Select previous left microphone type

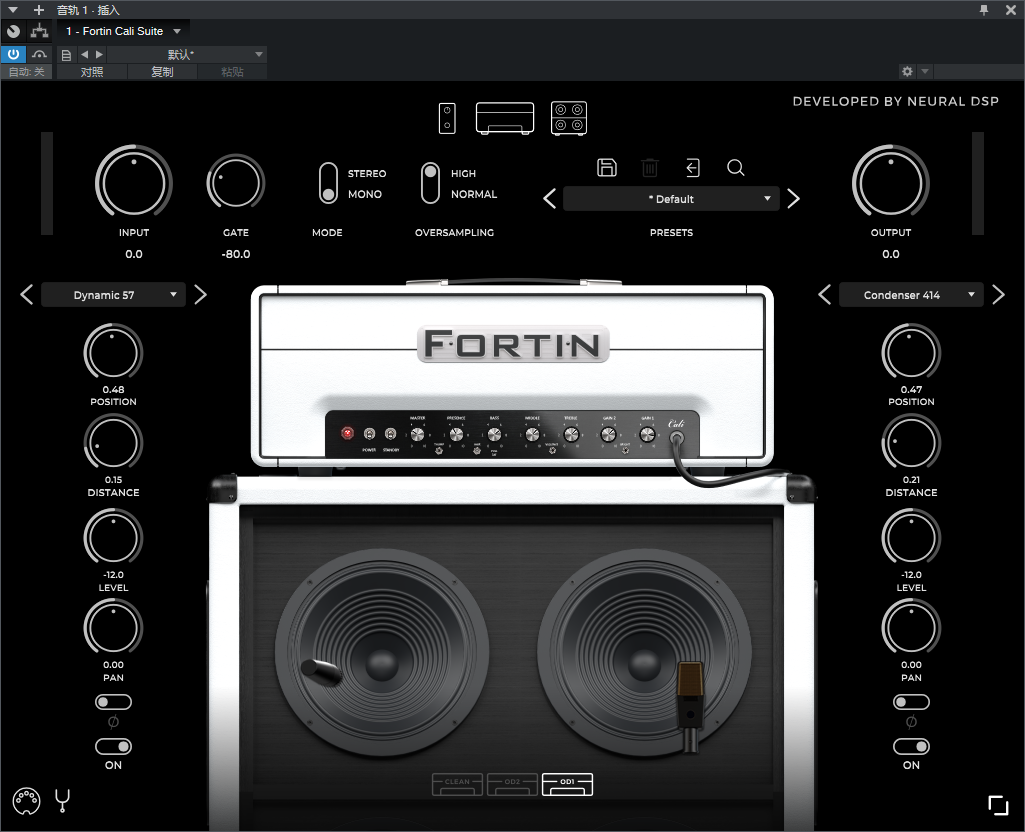click(x=27, y=295)
